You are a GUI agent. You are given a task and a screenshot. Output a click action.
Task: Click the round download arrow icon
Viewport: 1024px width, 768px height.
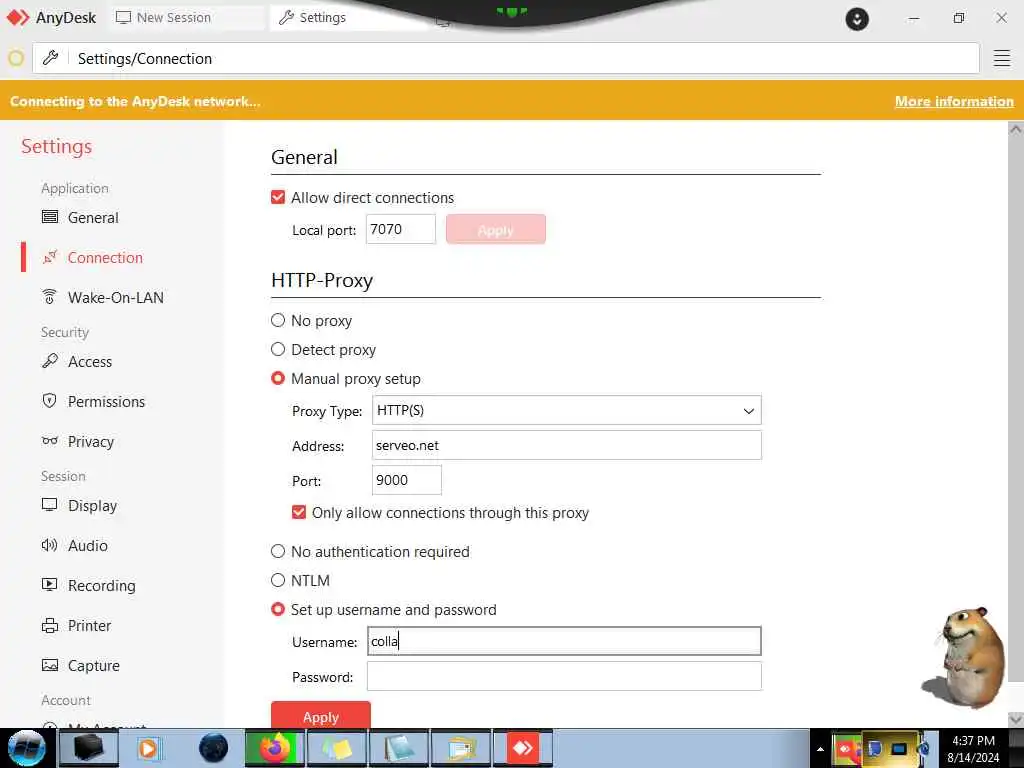[x=857, y=18]
